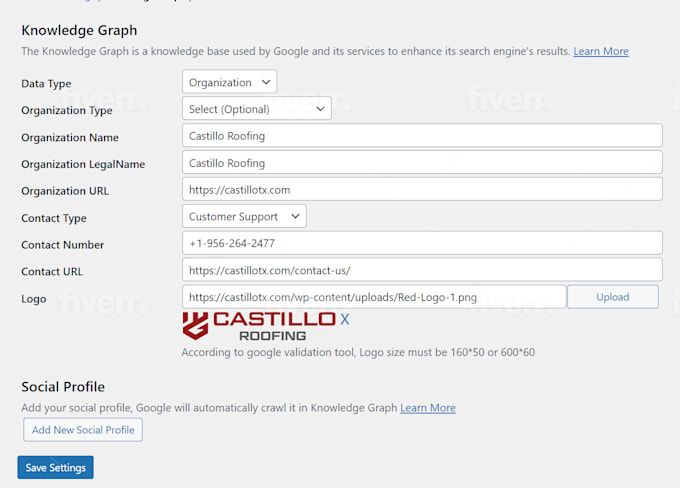Viewport: 680px width, 488px height.
Task: Click the Organization LegalName input field
Action: tap(422, 163)
